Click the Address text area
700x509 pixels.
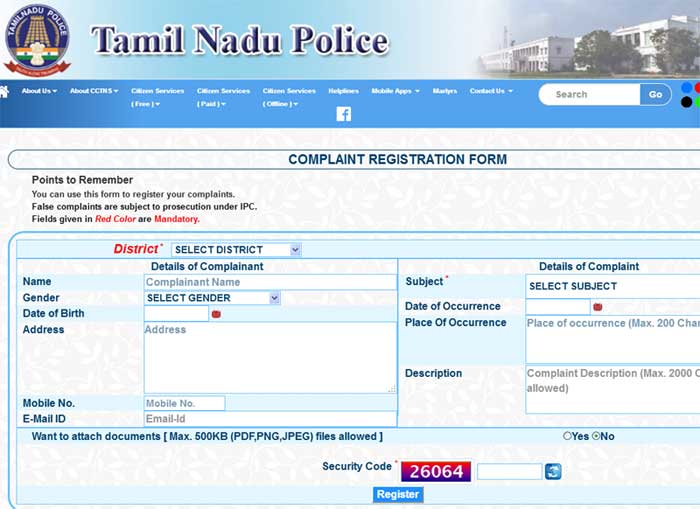[x=270, y=358]
